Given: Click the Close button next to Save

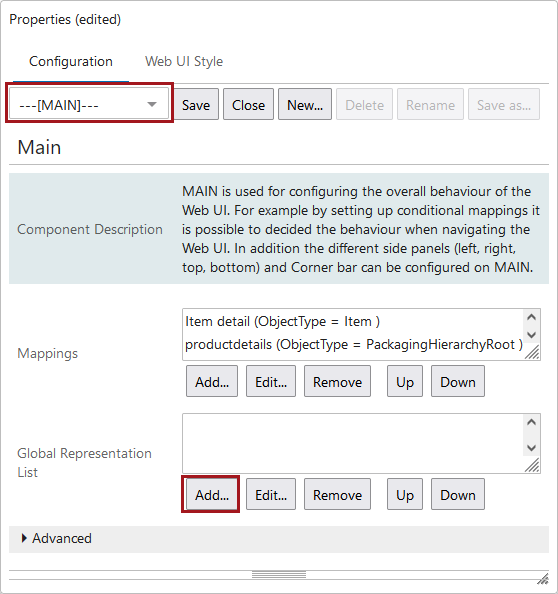Looking at the screenshot, I should (248, 105).
